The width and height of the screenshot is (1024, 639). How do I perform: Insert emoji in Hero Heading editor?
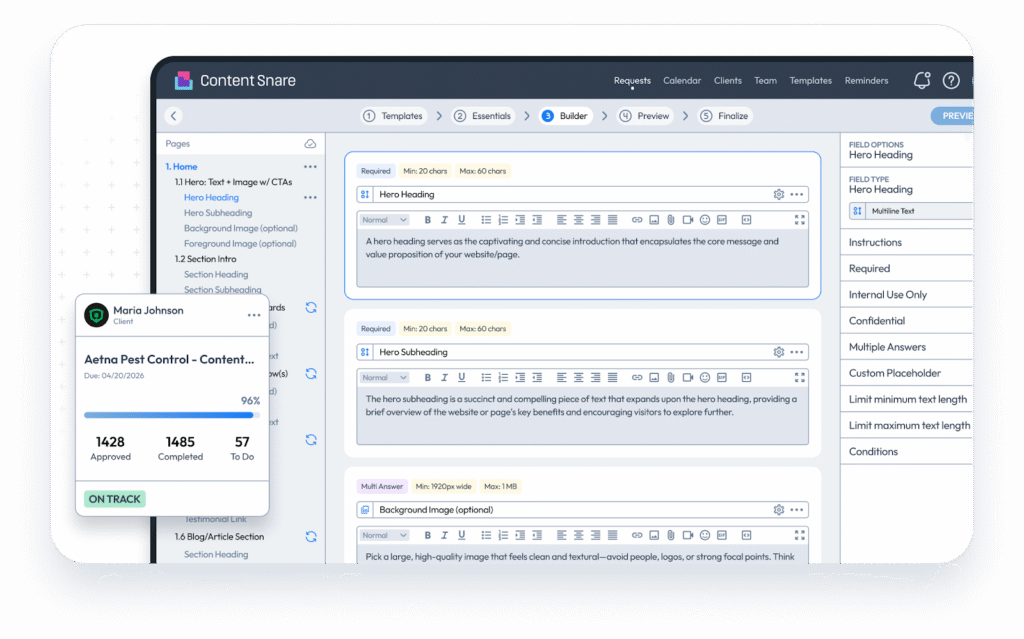[705, 220]
